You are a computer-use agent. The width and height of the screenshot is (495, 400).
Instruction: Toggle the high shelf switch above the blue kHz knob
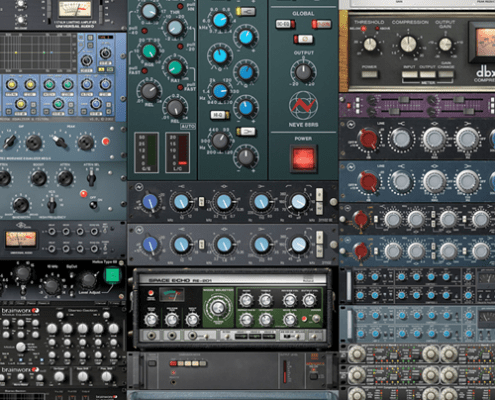(246, 12)
